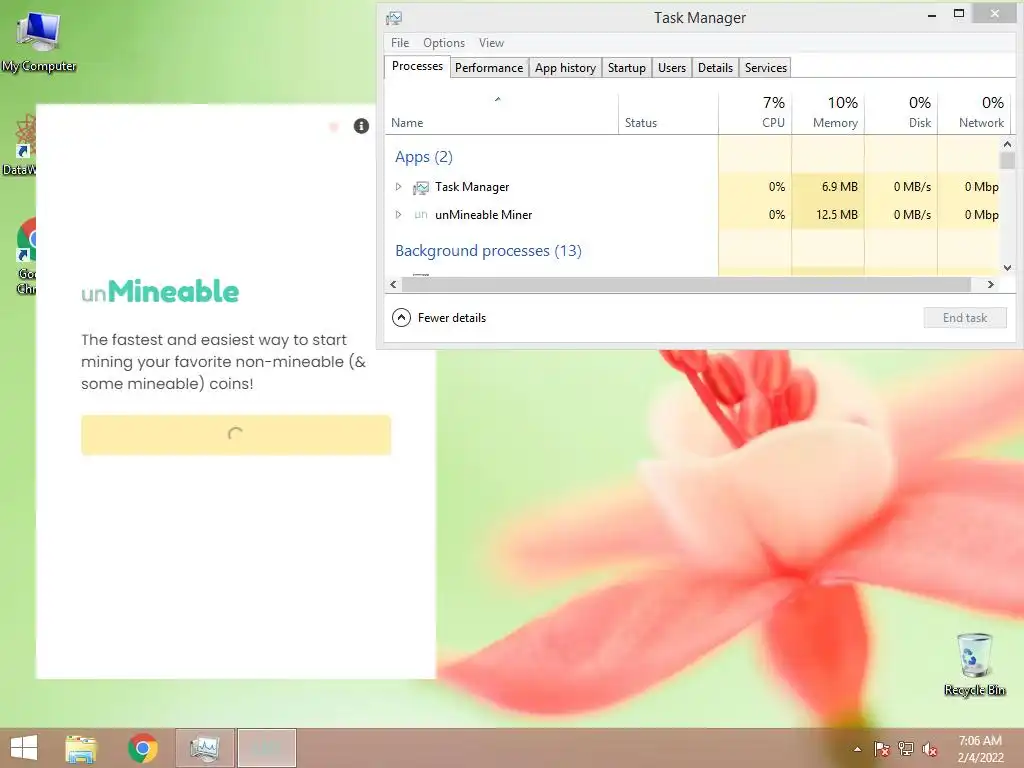Show hidden tray icons arrow
1024x768 pixels.
(857, 749)
